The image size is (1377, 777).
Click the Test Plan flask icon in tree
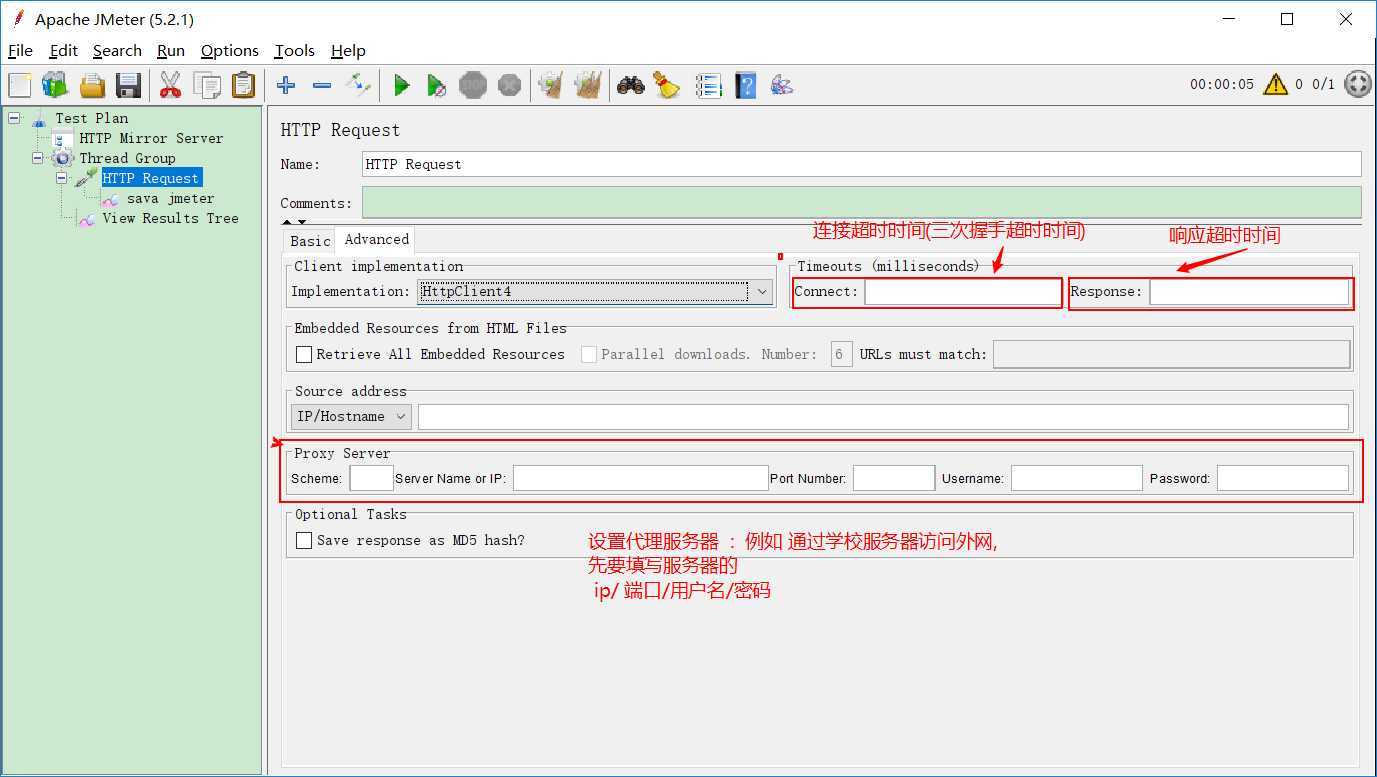[x=39, y=118]
